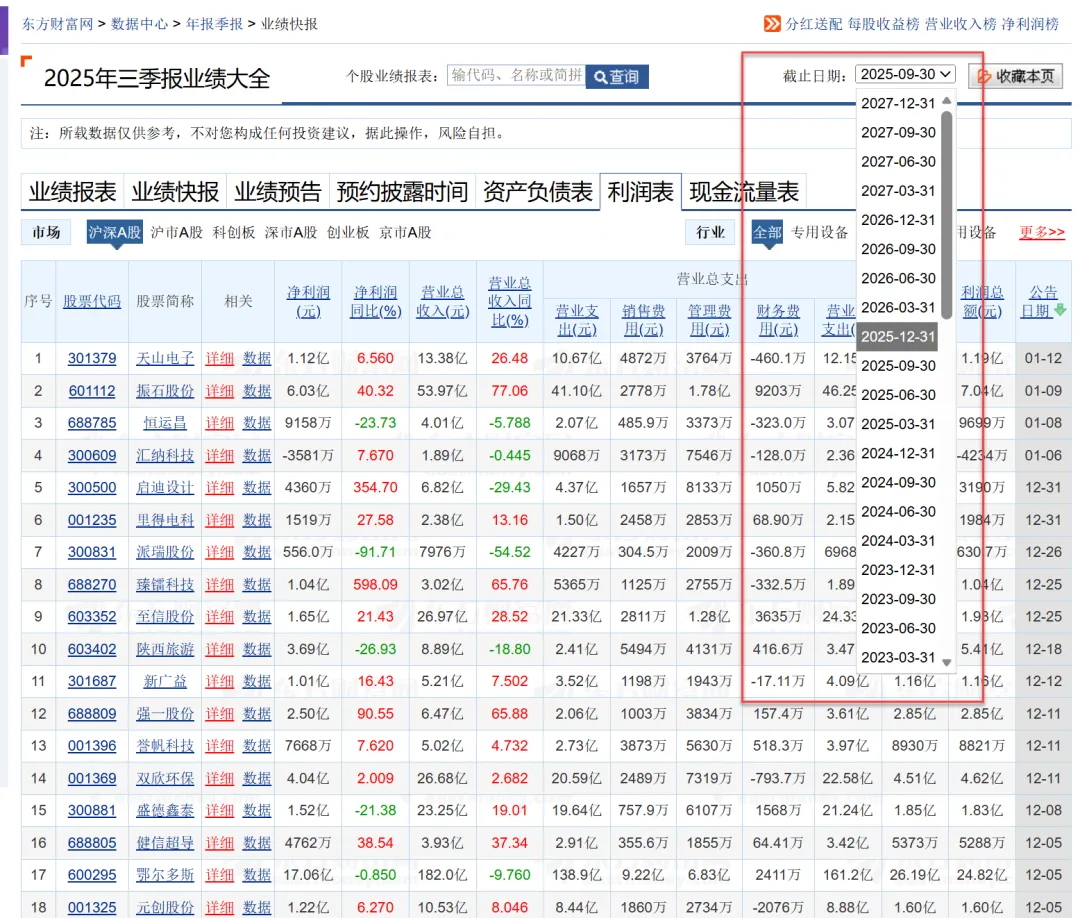This screenshot has width=1080, height=918.
Task: Filter market by 沪深A股
Action: tap(114, 232)
